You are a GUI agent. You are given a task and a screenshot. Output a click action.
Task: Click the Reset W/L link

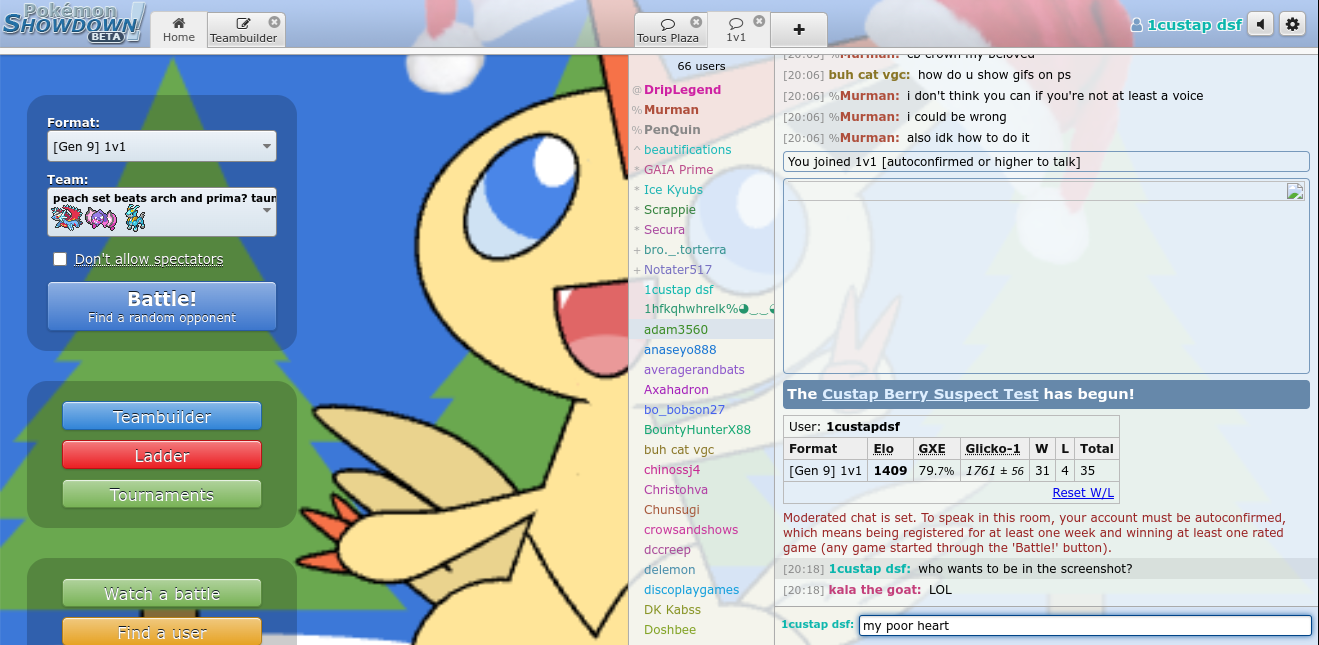tap(1083, 493)
